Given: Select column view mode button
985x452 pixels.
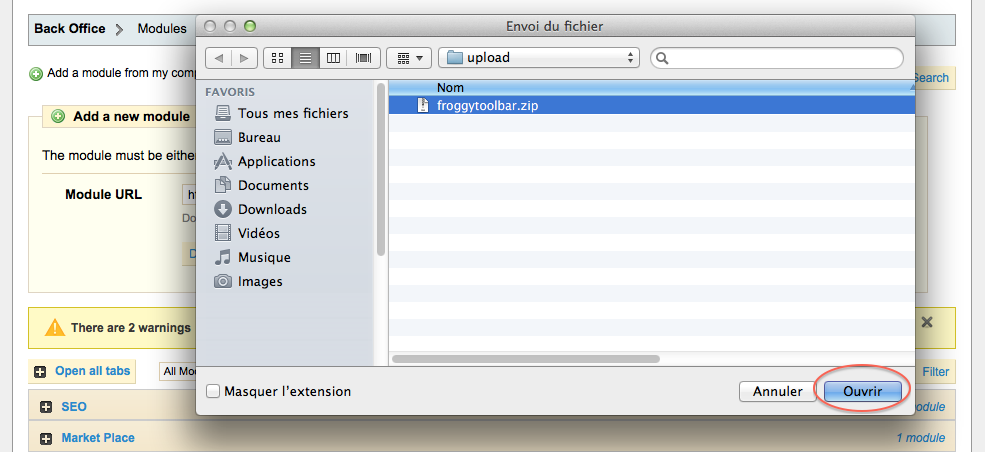Looking at the screenshot, I should [334, 58].
